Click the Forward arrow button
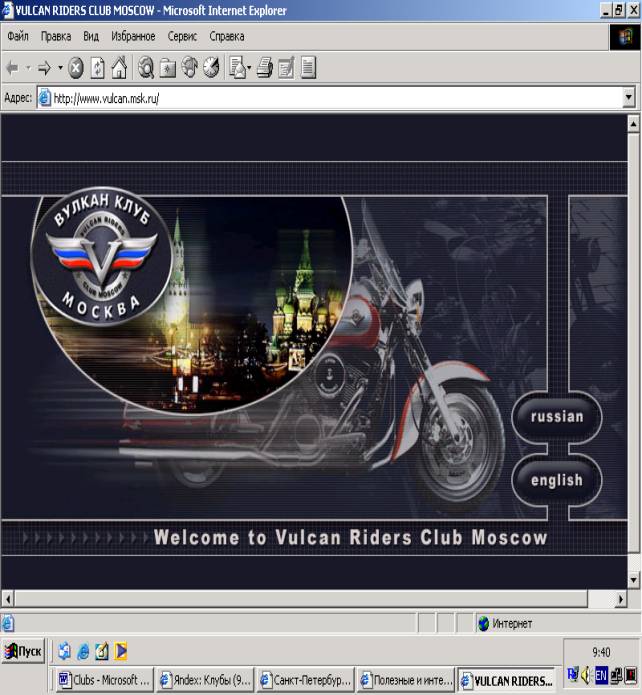642x695 pixels. [44, 68]
